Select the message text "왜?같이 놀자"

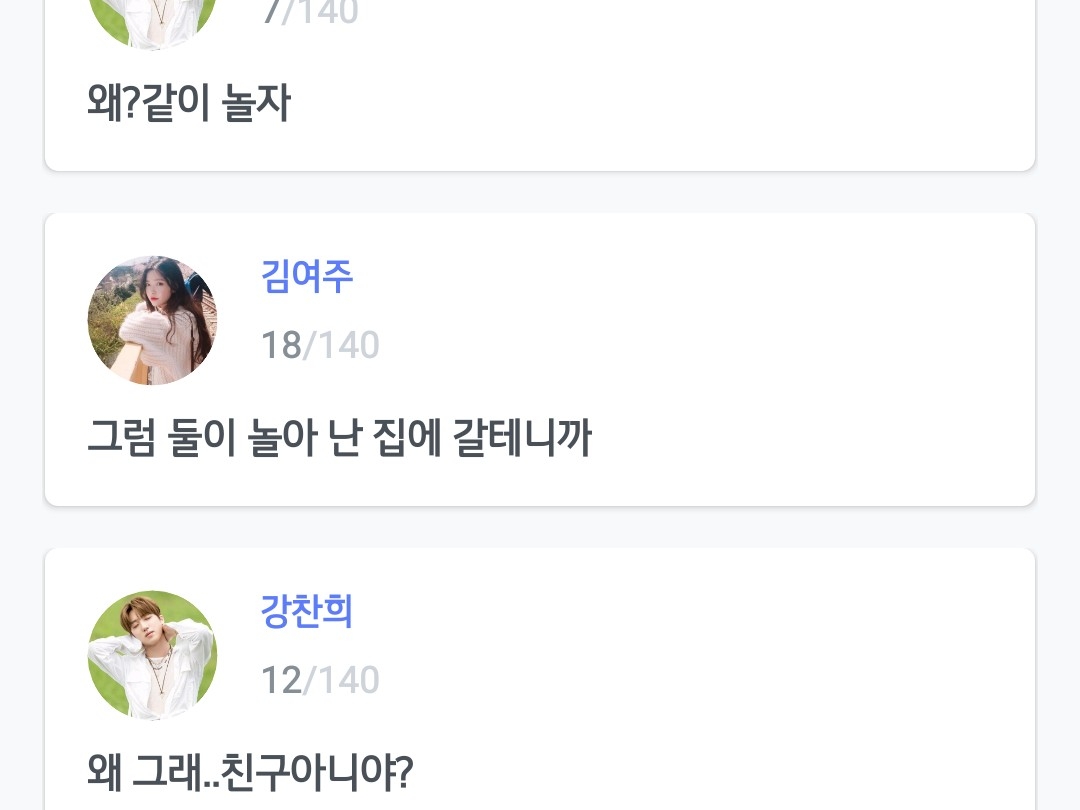pyautogui.click(x=189, y=104)
